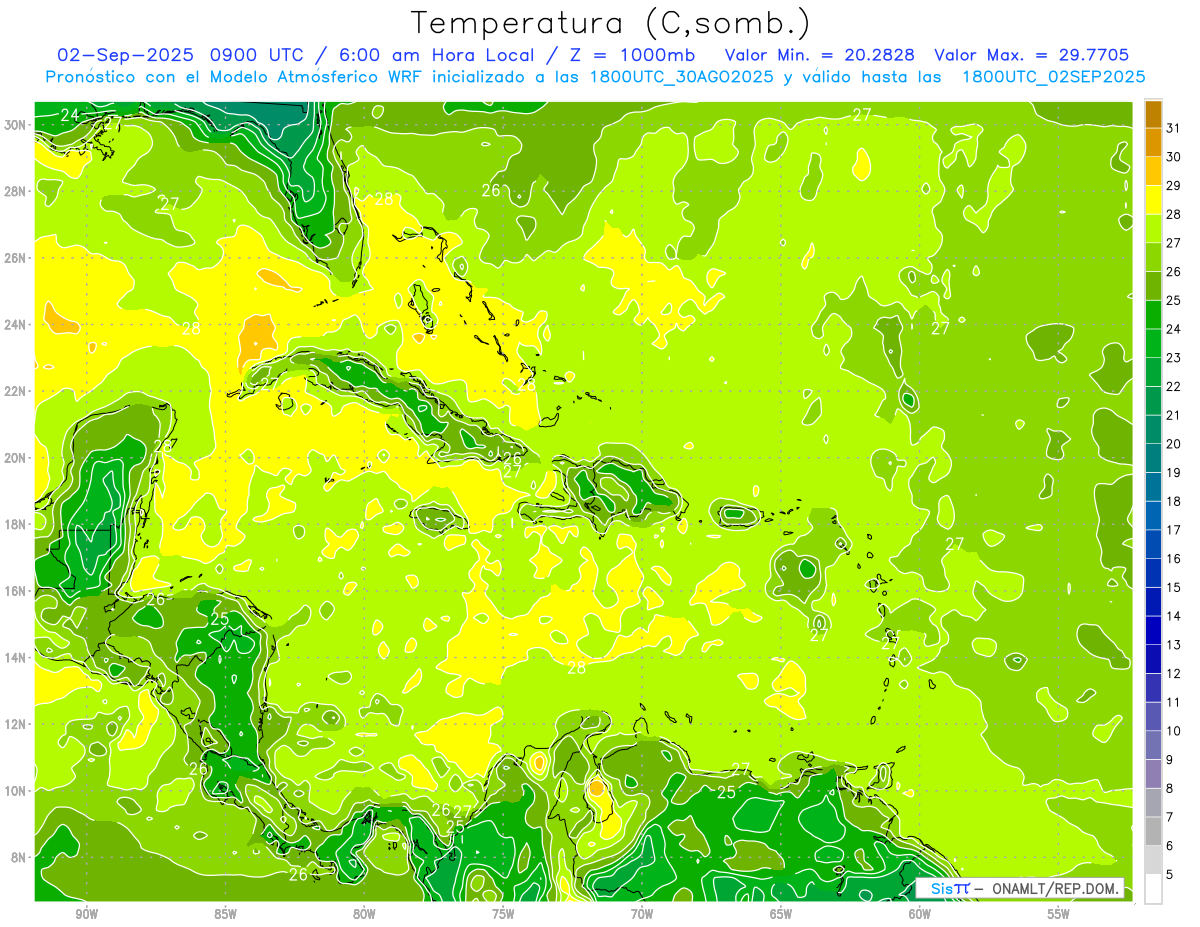The width and height of the screenshot is (1200, 927).
Task: Click the '31' value on the color scale
Action: point(1174,128)
